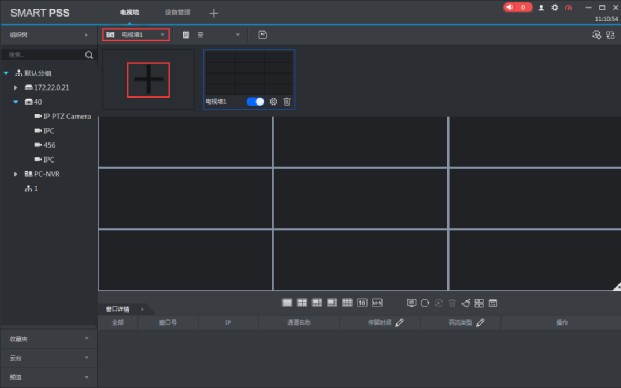Click the red gauge status icon

point(568,8)
